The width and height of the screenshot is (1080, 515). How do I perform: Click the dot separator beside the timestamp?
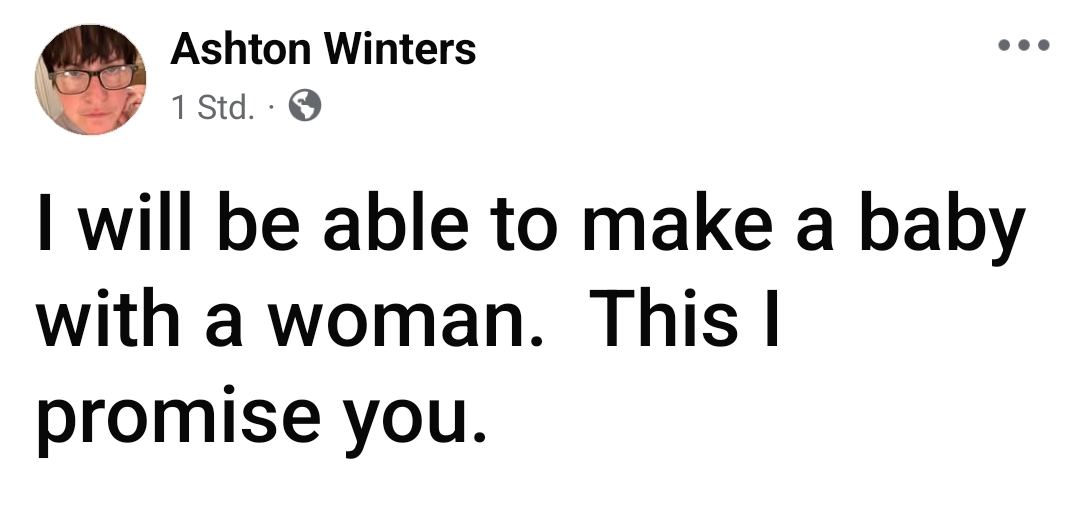tap(271, 107)
